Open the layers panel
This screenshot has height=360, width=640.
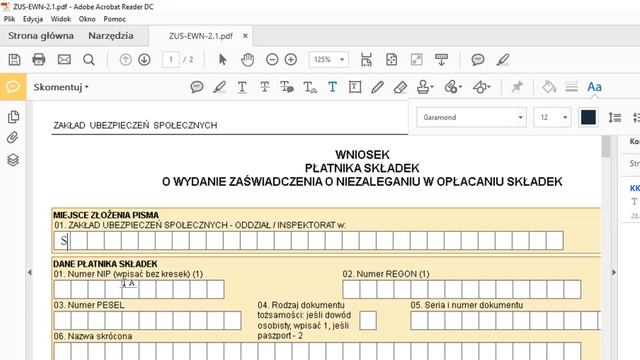point(13,160)
